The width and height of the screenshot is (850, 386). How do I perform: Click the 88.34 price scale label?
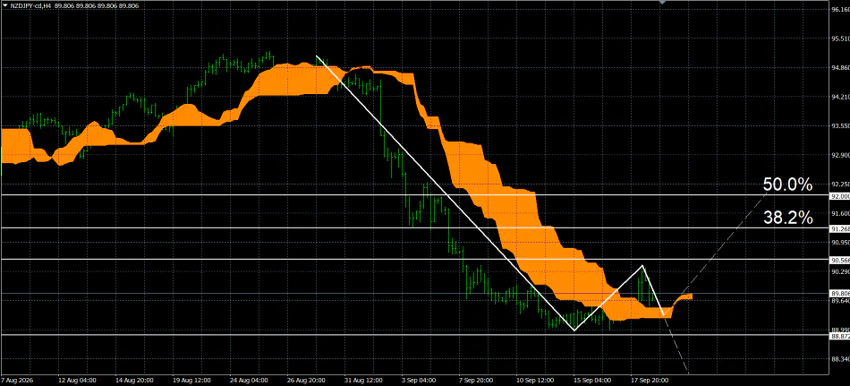tap(840, 359)
